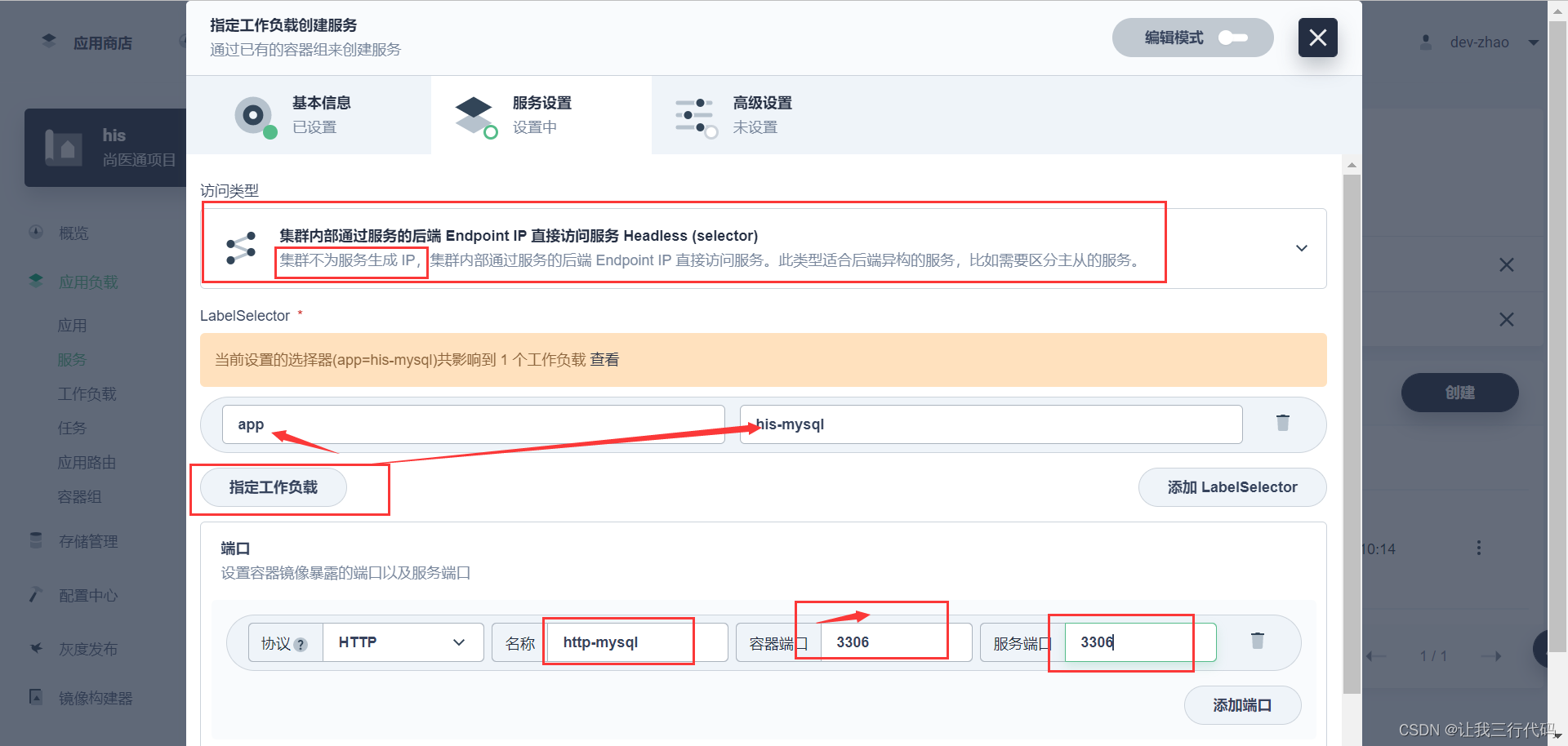Click the dialog vertical scrollbar thumb
The image size is (1568, 746).
pos(1352,433)
